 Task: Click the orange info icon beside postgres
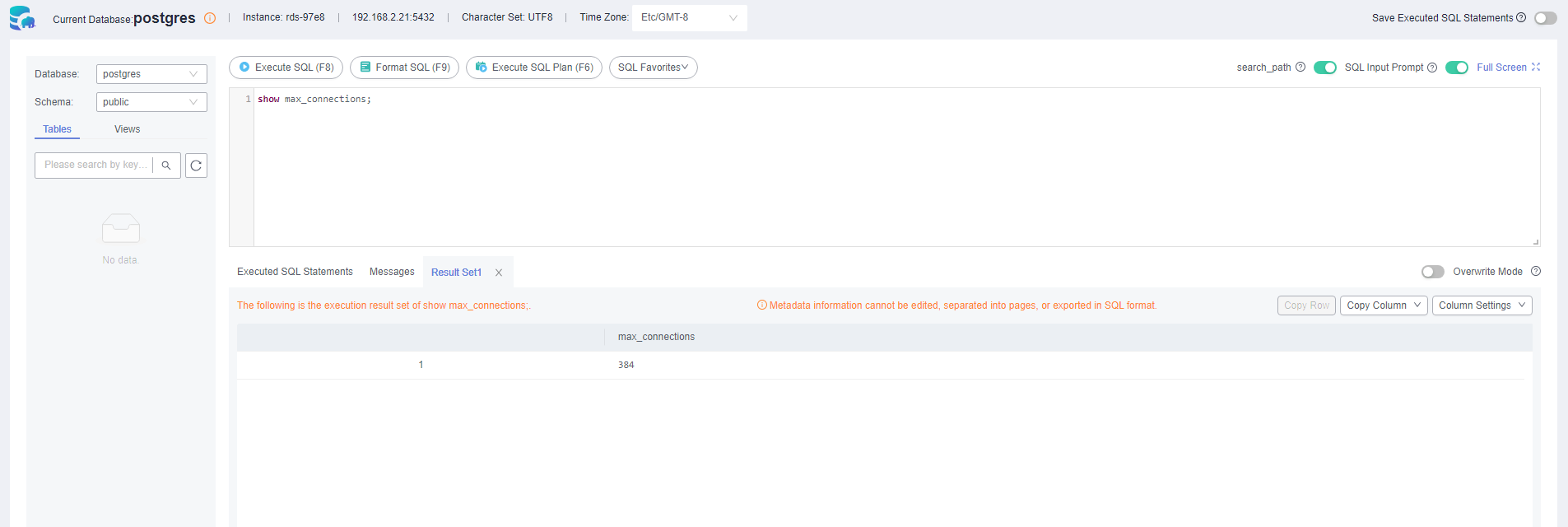210,18
